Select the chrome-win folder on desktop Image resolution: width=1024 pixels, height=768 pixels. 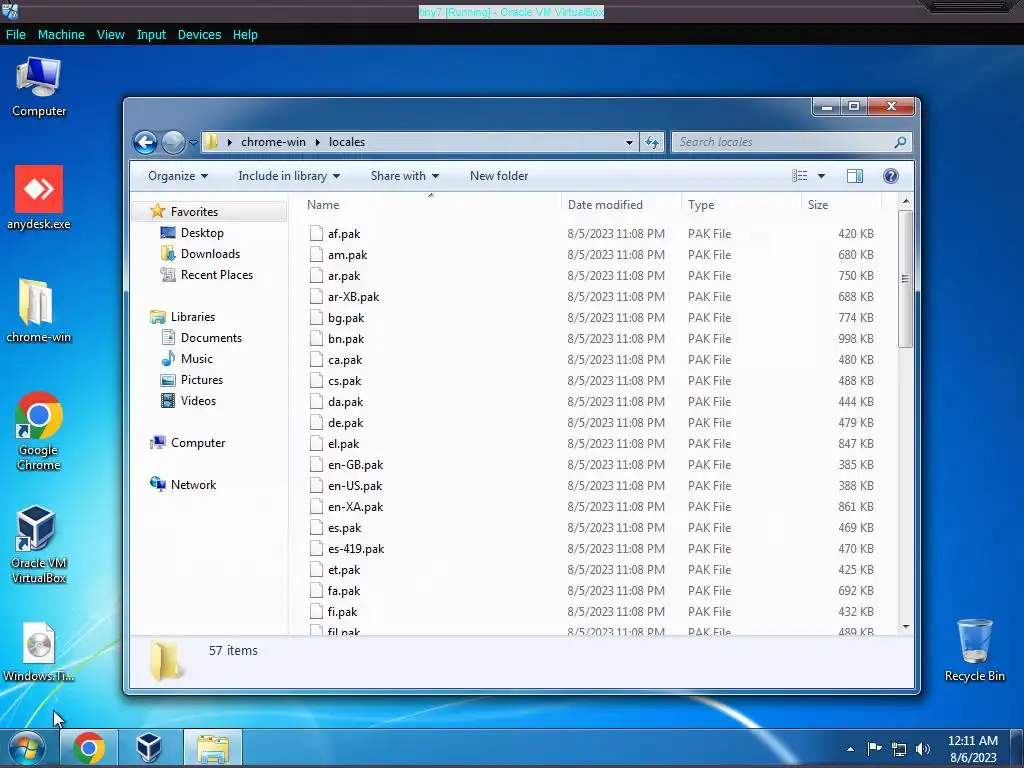tap(39, 310)
